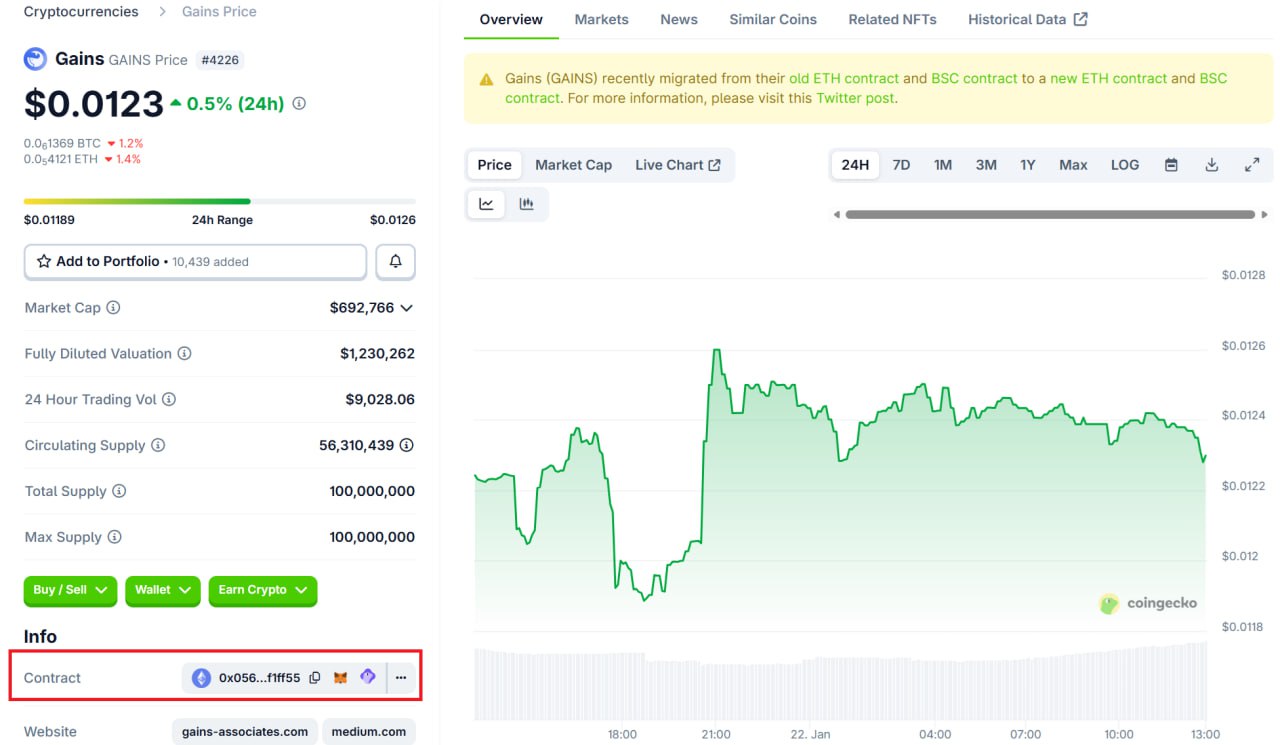Switch chart to Market Cap
1280x745 pixels.
(573, 165)
